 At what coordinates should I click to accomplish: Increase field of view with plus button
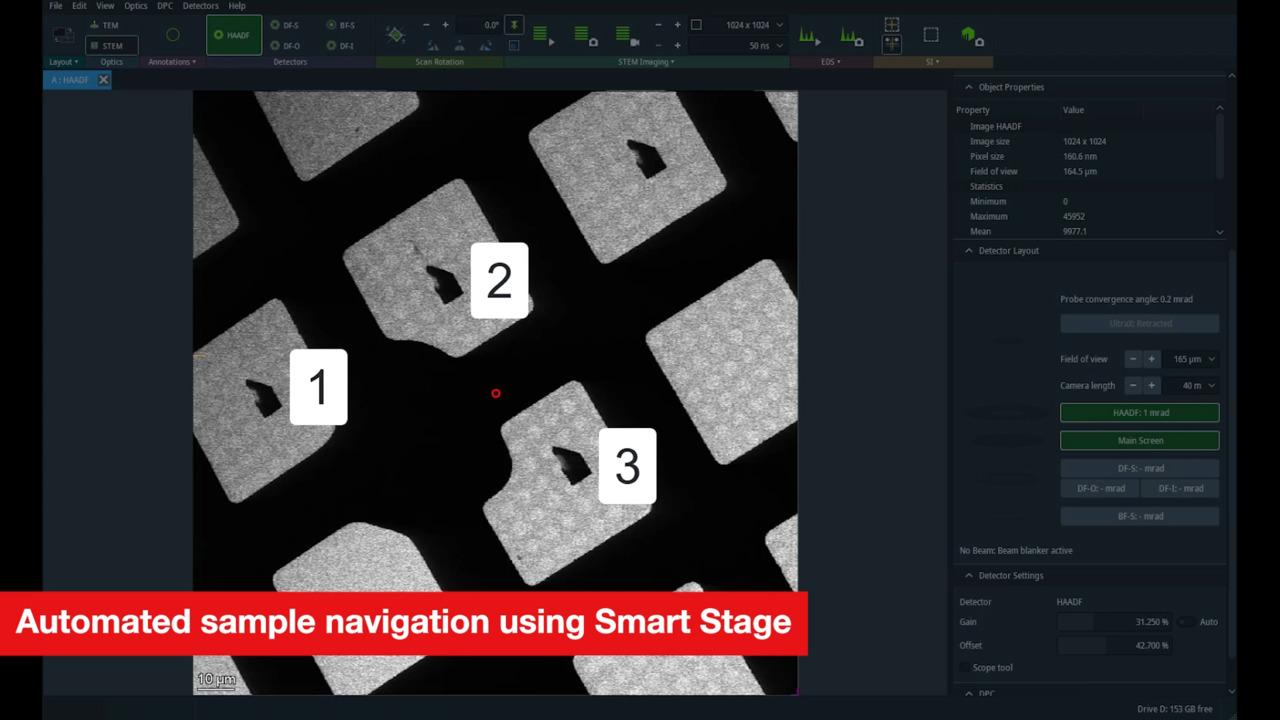click(x=1151, y=359)
